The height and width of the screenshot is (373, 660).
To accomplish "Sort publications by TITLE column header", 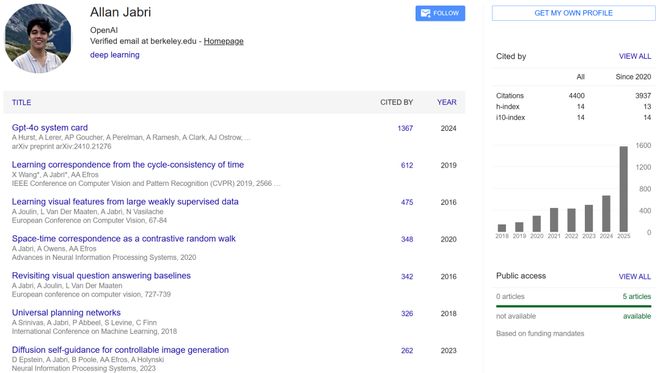I will coord(21,102).
